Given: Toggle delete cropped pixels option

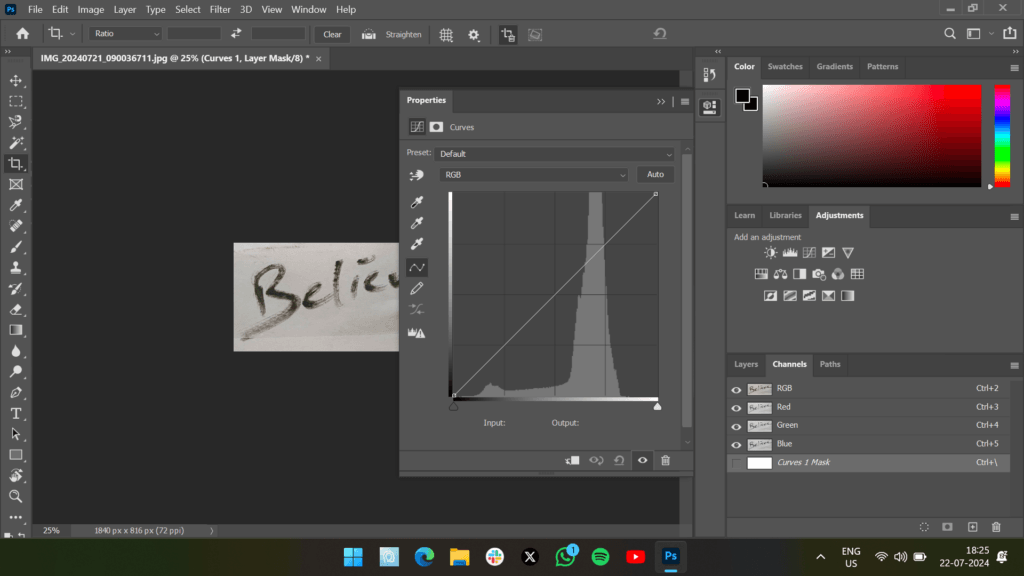Looking at the screenshot, I should [507, 35].
